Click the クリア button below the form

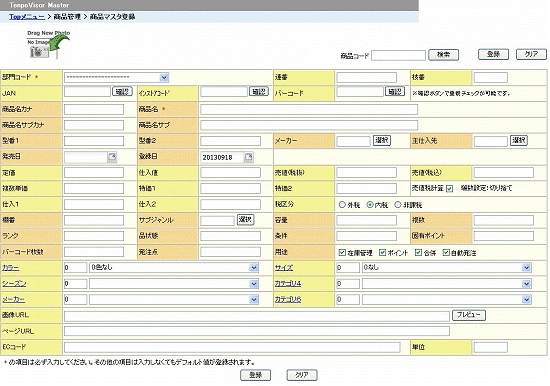(302, 375)
